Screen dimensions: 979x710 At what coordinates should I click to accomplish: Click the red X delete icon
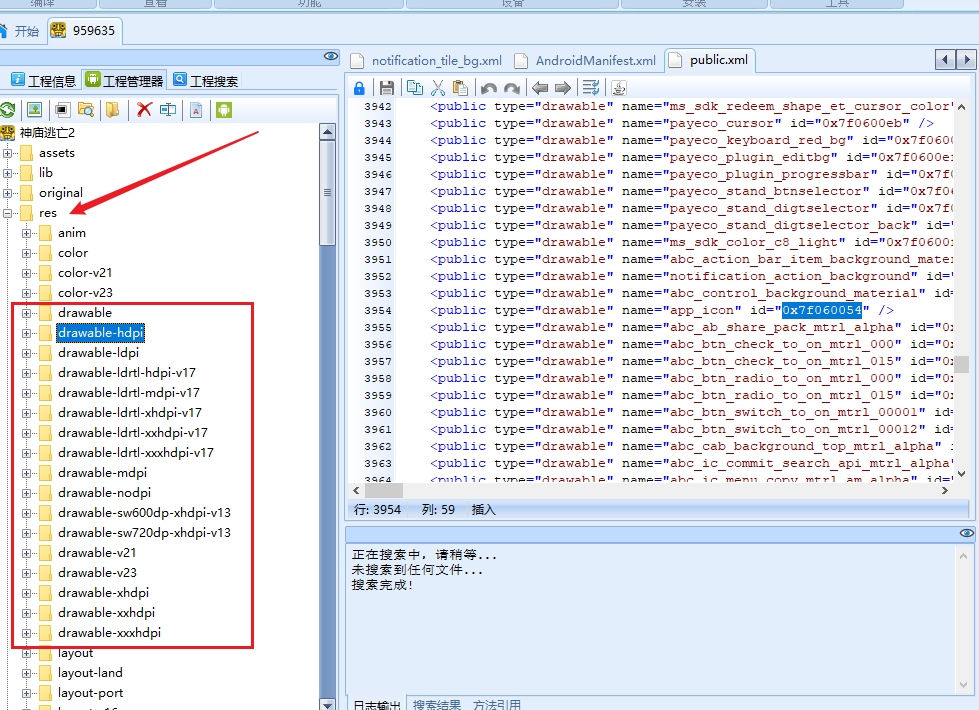tap(144, 110)
